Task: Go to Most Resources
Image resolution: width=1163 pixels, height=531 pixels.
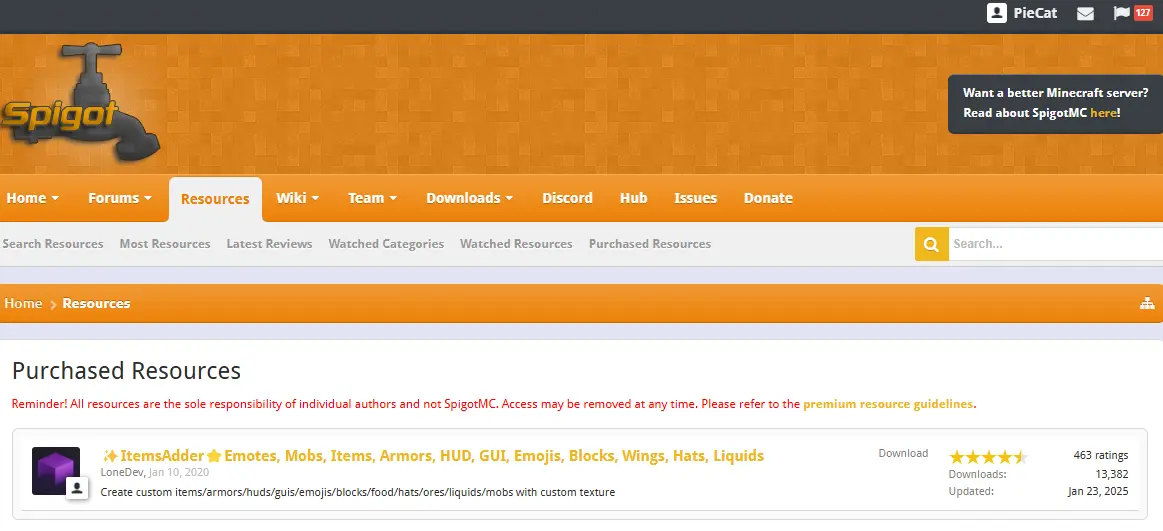Action: [x=165, y=244]
